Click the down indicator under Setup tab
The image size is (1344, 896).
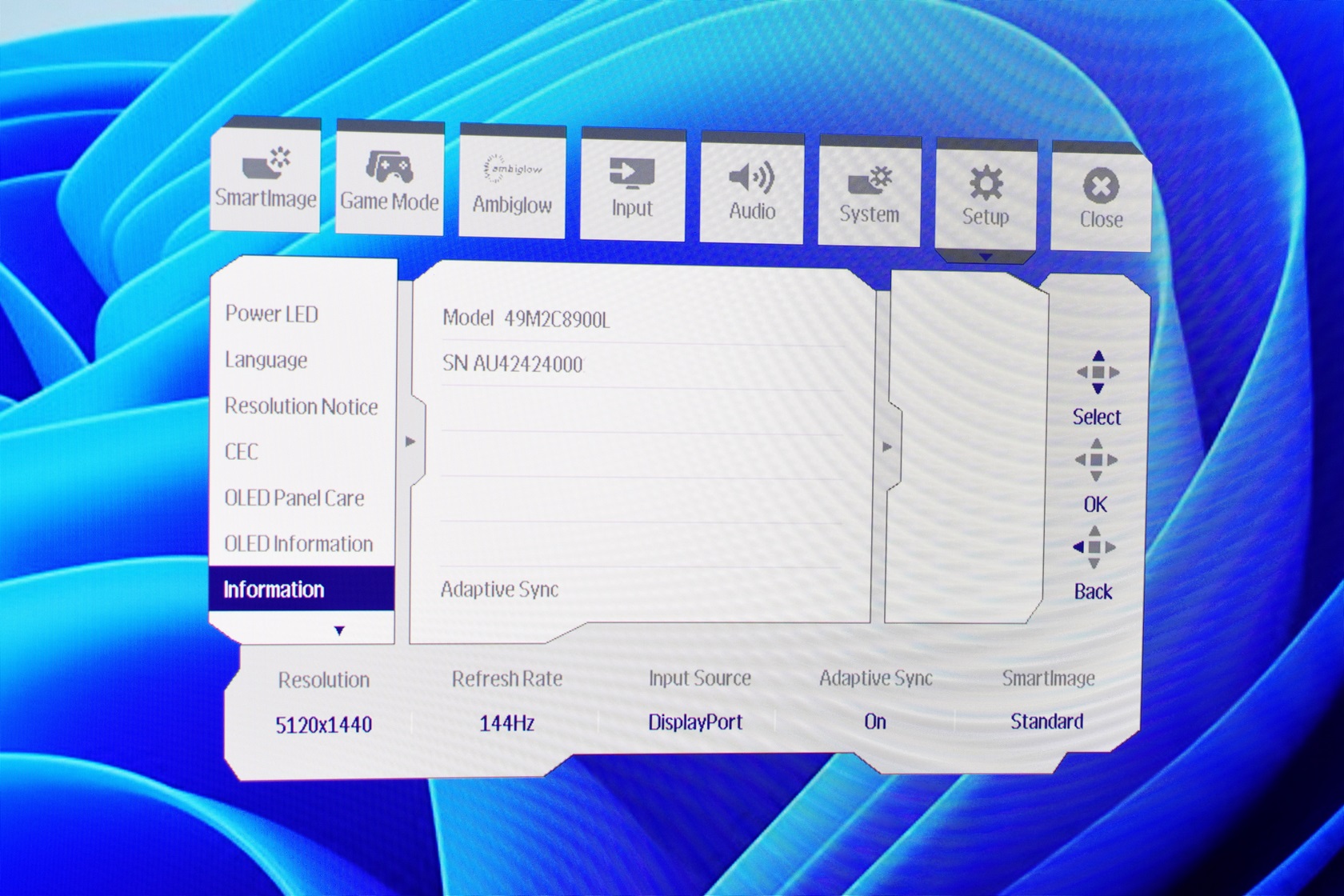[x=986, y=258]
